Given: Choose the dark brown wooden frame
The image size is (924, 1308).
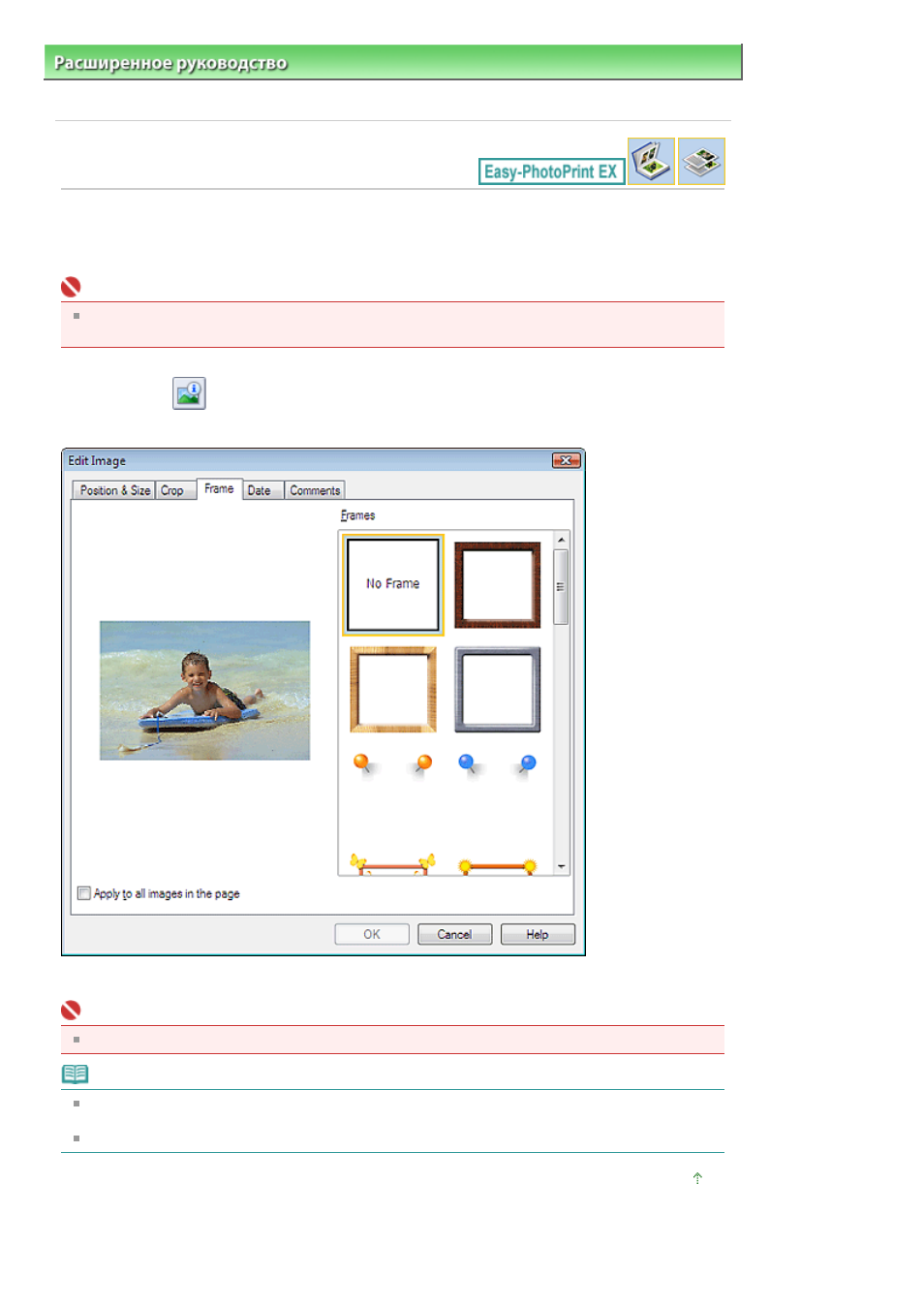Looking at the screenshot, I should (498, 584).
